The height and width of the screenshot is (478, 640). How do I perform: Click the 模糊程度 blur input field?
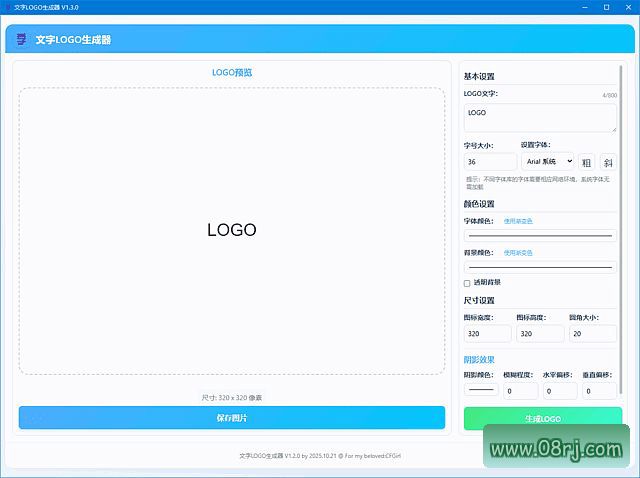click(x=520, y=391)
